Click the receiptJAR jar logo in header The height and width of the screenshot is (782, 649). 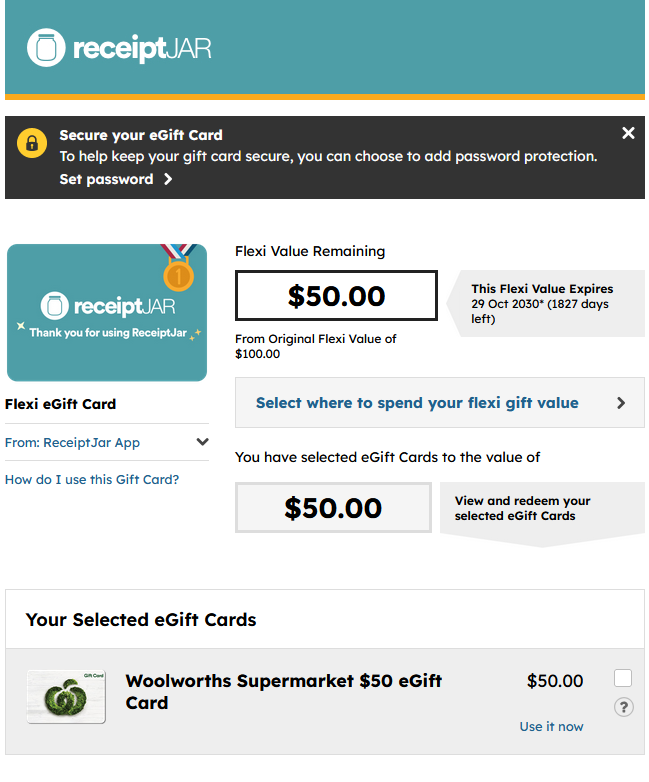pyautogui.click(x=46, y=47)
